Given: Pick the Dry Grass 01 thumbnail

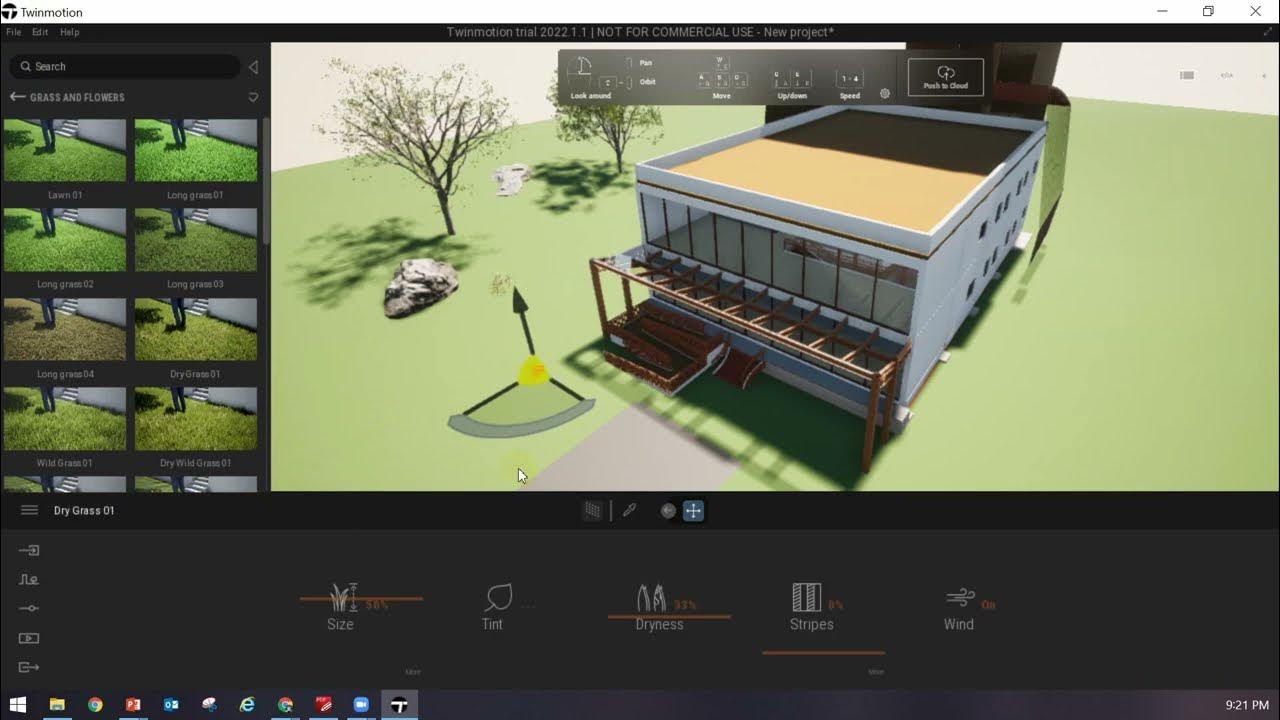Looking at the screenshot, I should pyautogui.click(x=196, y=329).
